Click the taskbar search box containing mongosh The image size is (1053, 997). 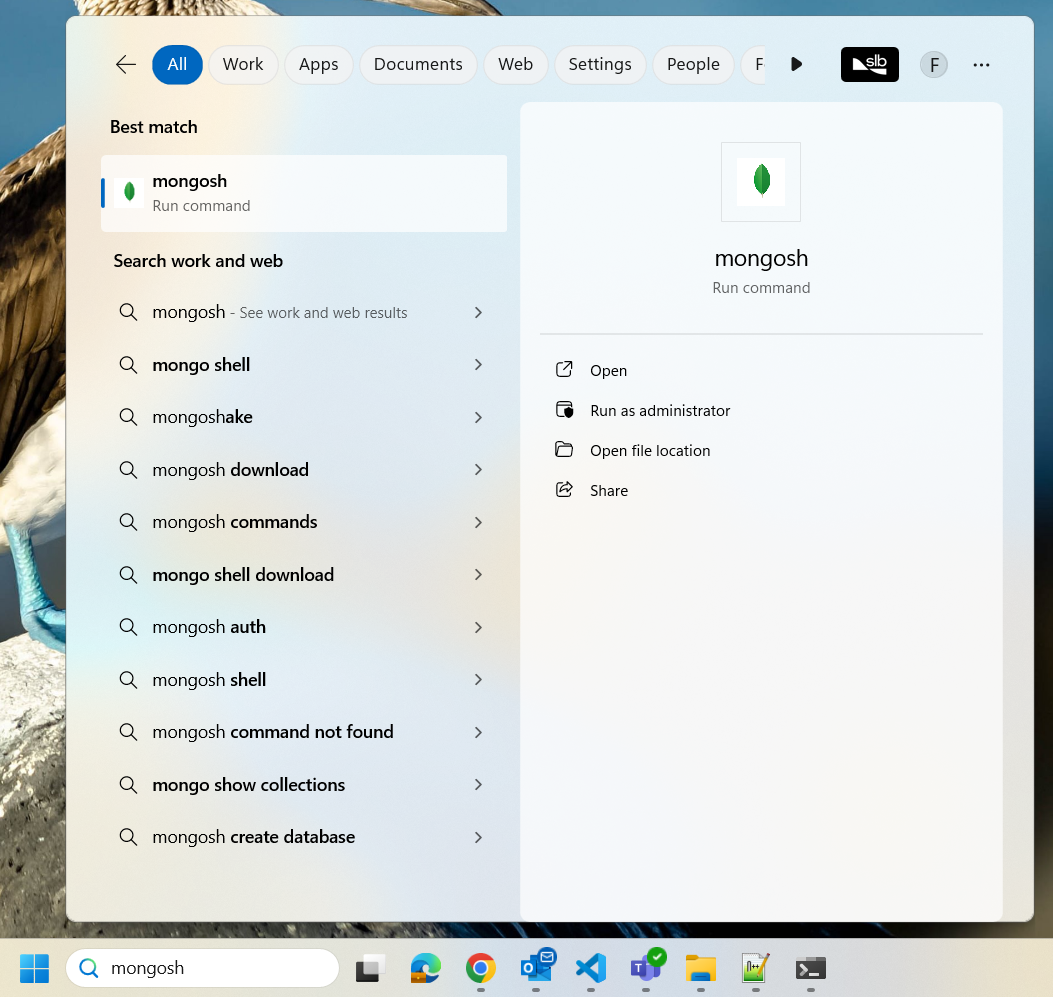tap(202, 968)
